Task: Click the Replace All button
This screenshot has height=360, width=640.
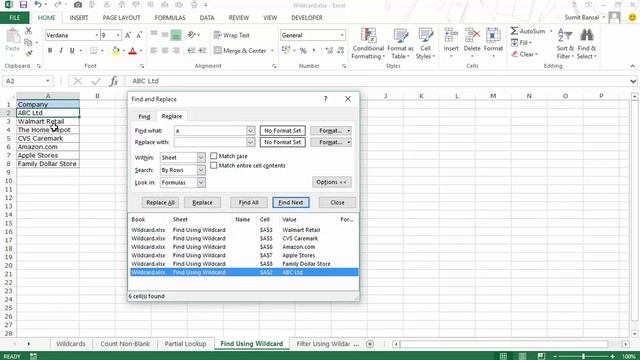Action: (x=160, y=202)
